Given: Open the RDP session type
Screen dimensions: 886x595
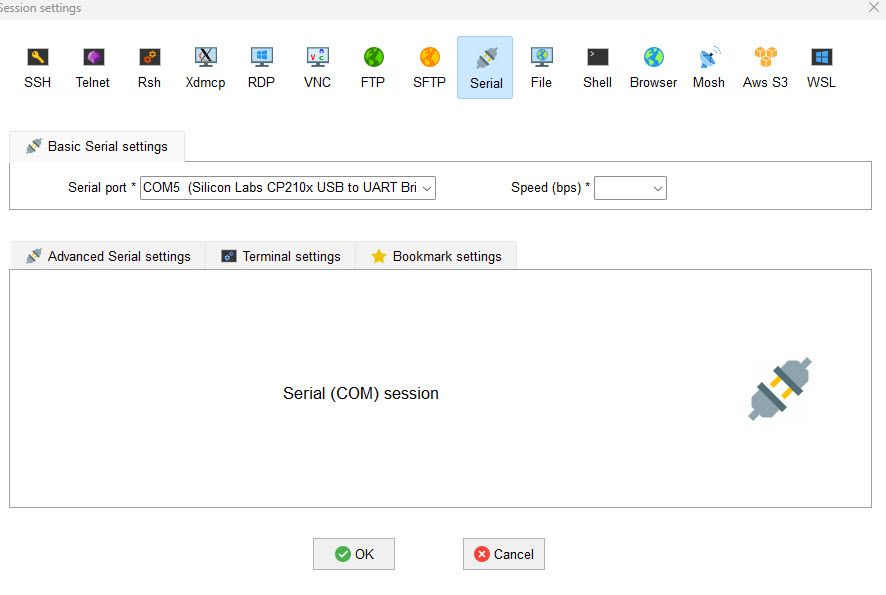Looking at the screenshot, I should point(261,67).
